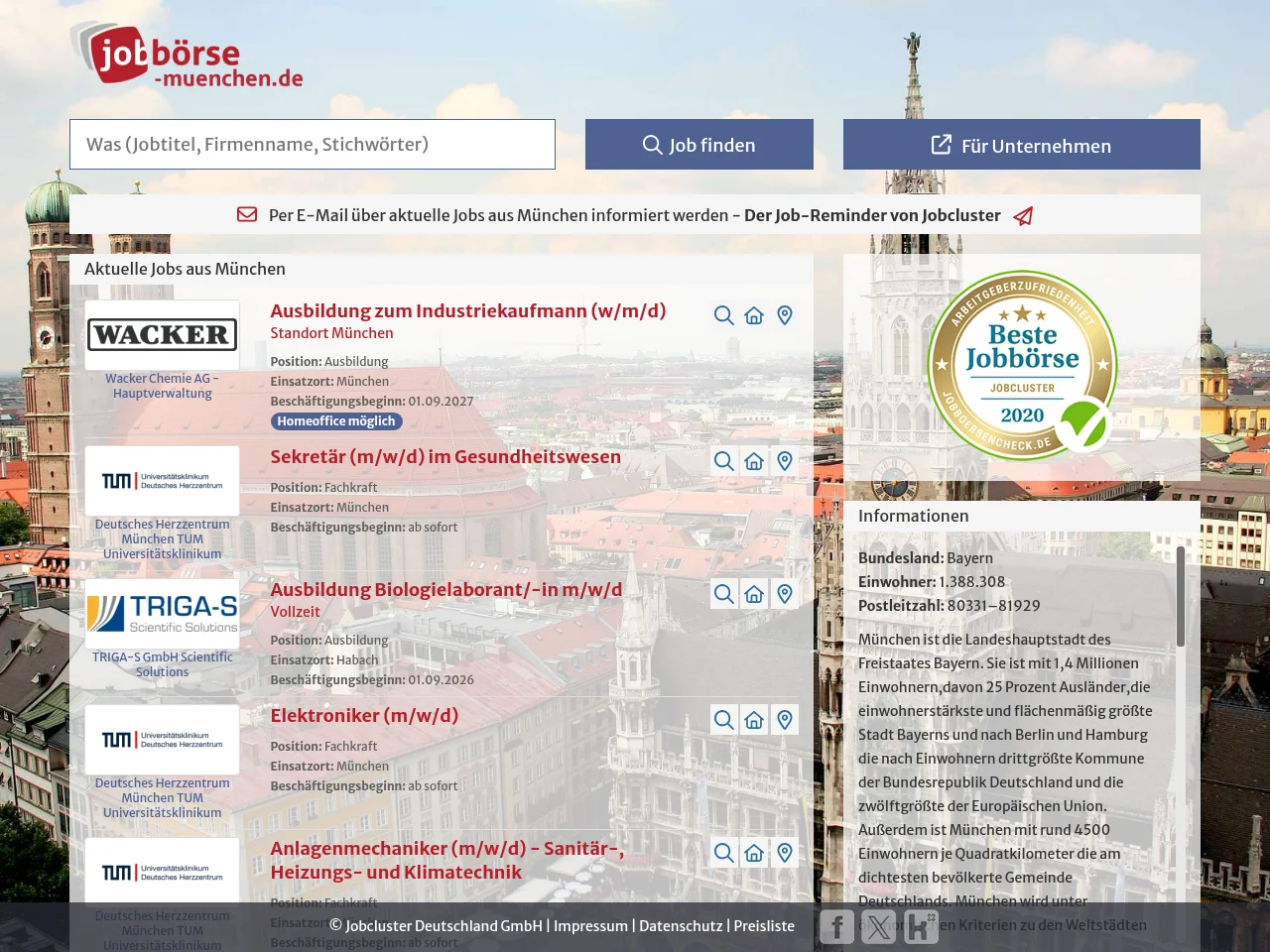Screen dimensions: 1270x952
Task: Click map pin for Elektroniker job
Action: click(x=785, y=720)
